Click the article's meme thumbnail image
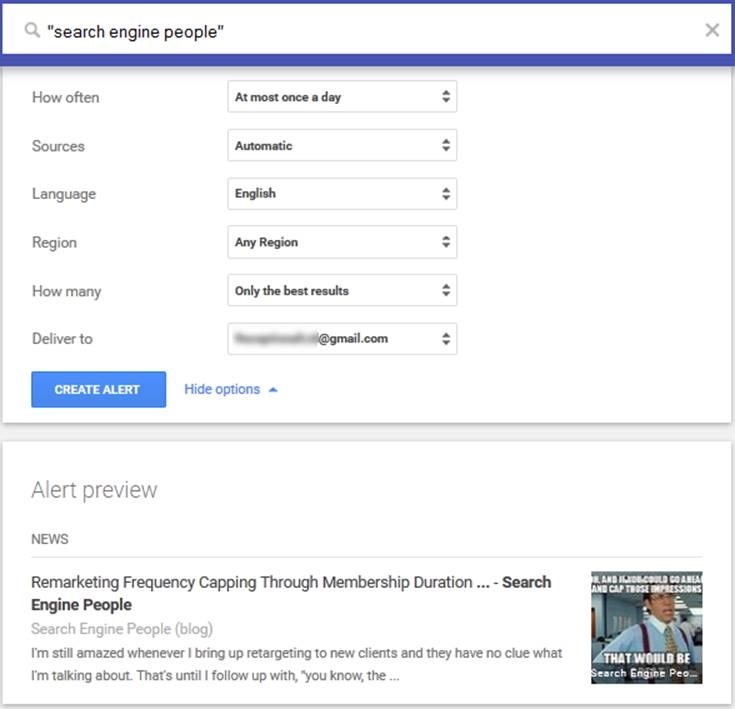The height and width of the screenshot is (709, 735). (x=646, y=627)
